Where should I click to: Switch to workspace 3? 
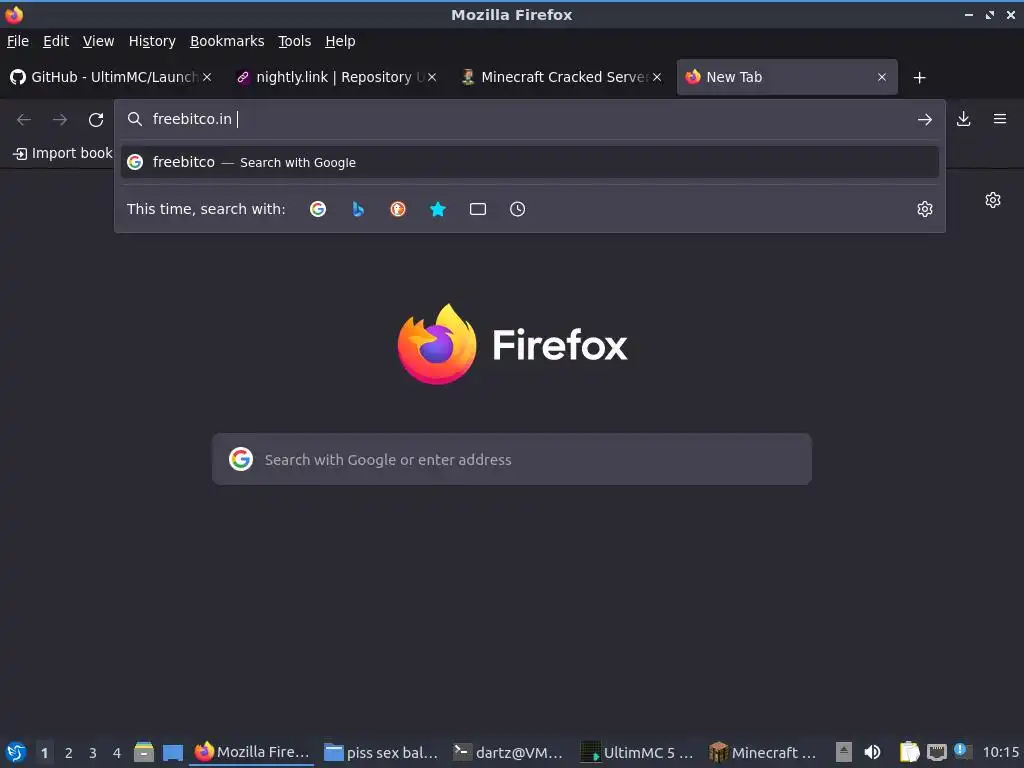(93, 753)
